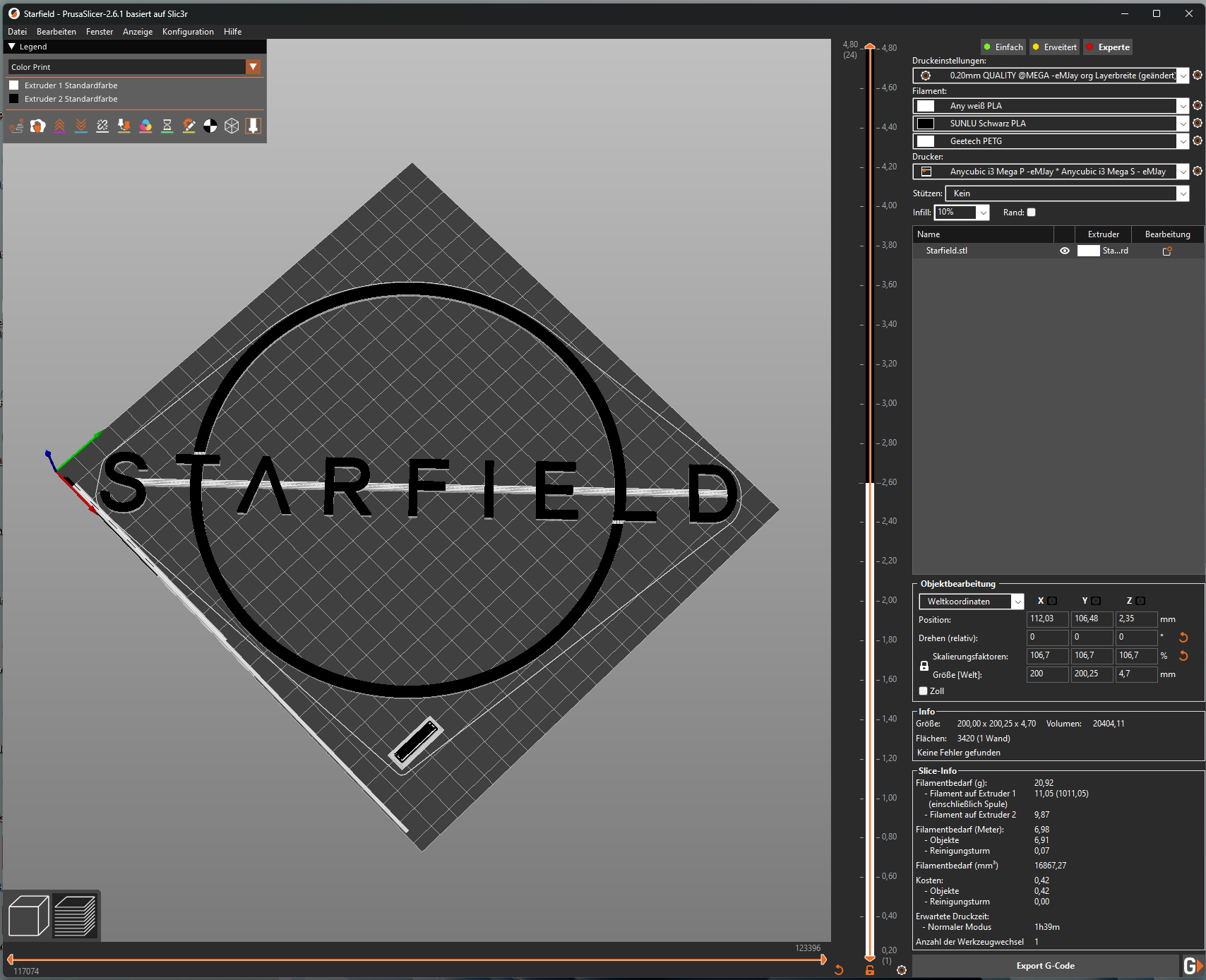The height and width of the screenshot is (980, 1206).
Task: Edit print settings preset gear icon
Action: 1198,75
